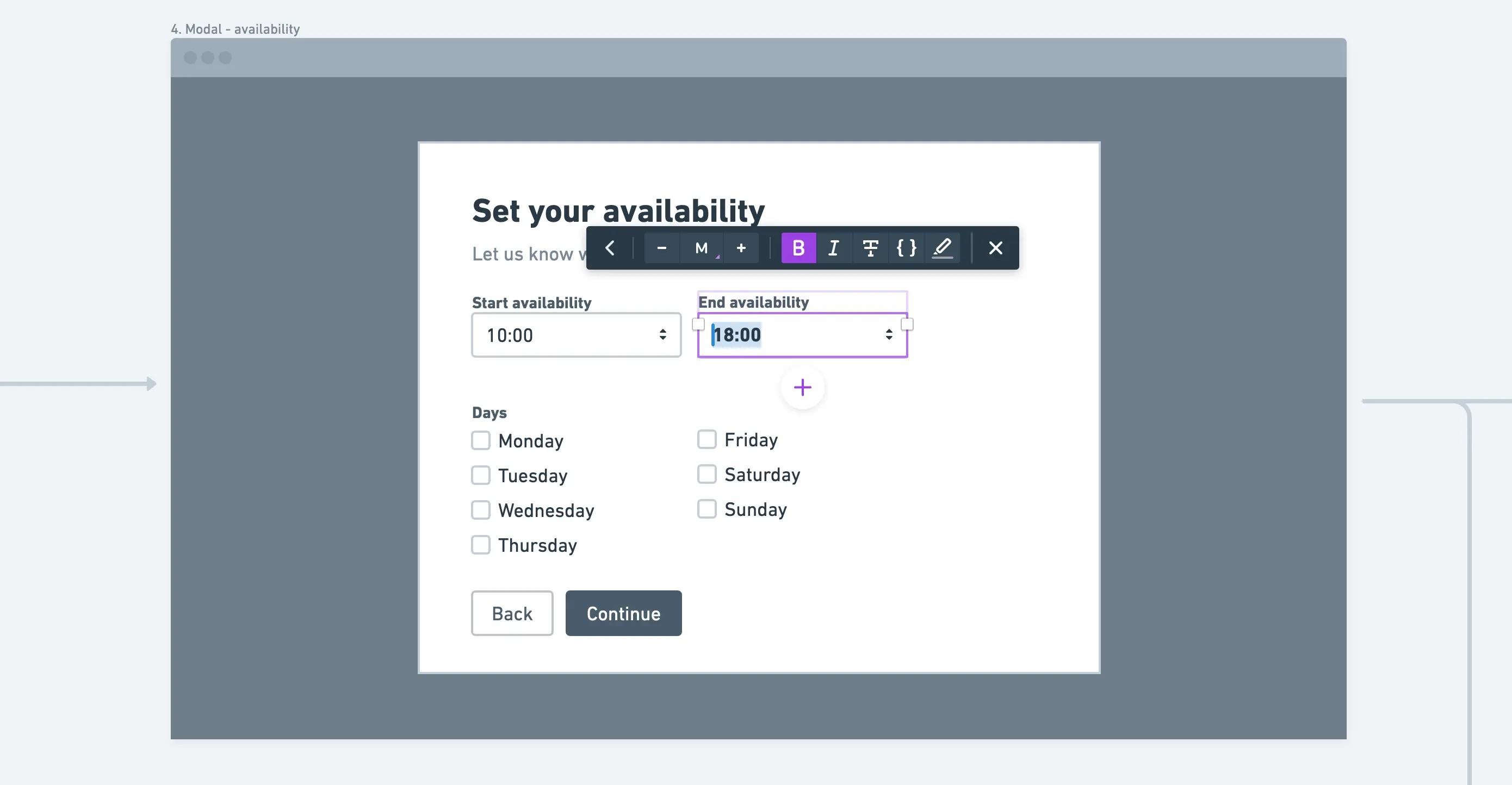Click the back chevron on the toolbar

click(x=610, y=248)
